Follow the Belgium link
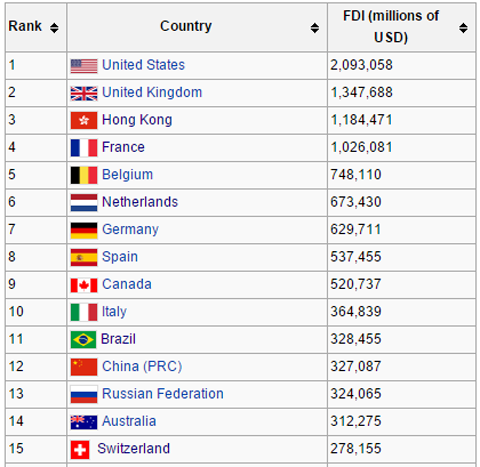Image resolution: width=480 pixels, height=467 pixels. pyautogui.click(x=127, y=175)
